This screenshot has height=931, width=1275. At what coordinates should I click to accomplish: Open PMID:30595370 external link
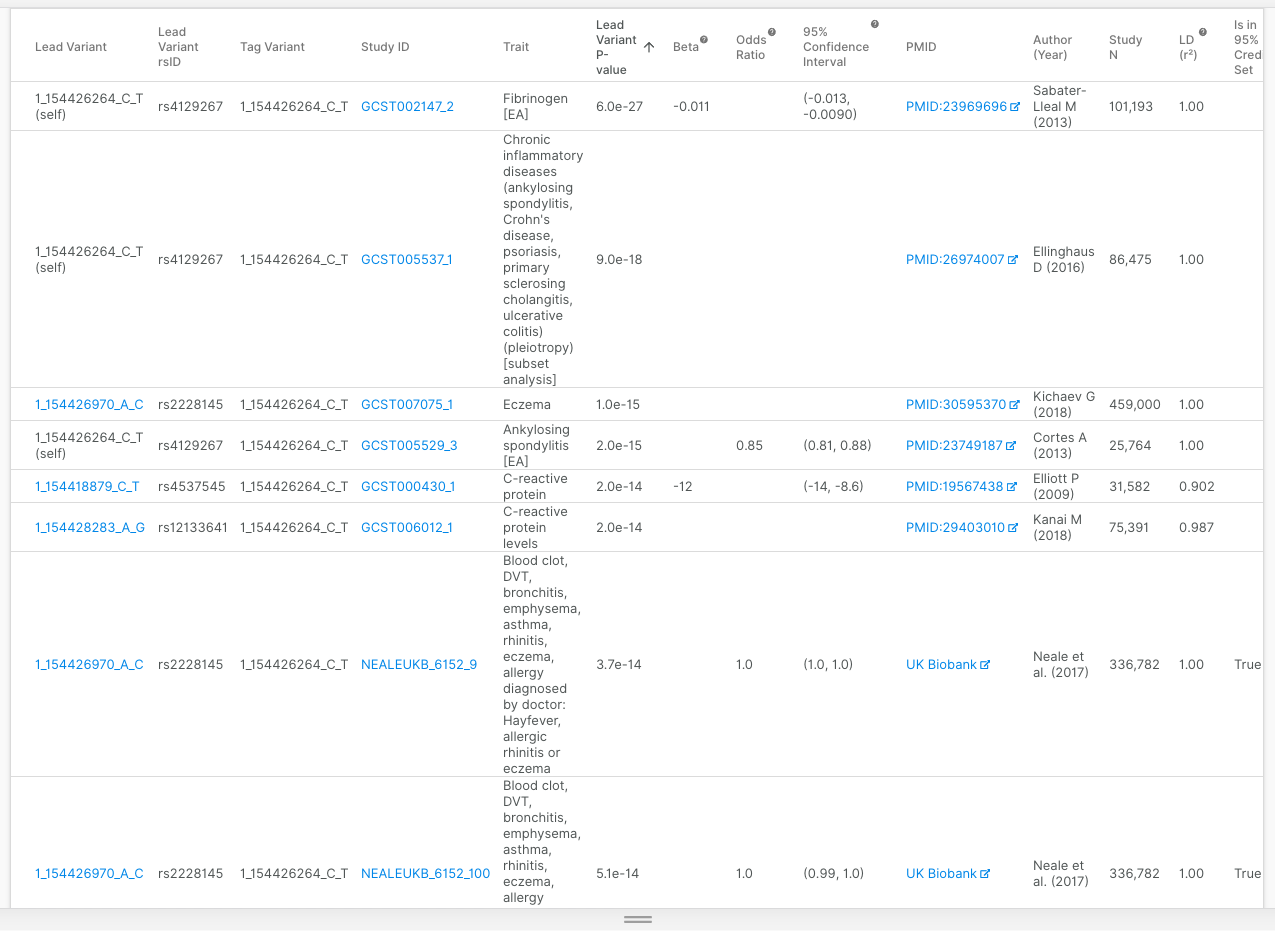962,405
